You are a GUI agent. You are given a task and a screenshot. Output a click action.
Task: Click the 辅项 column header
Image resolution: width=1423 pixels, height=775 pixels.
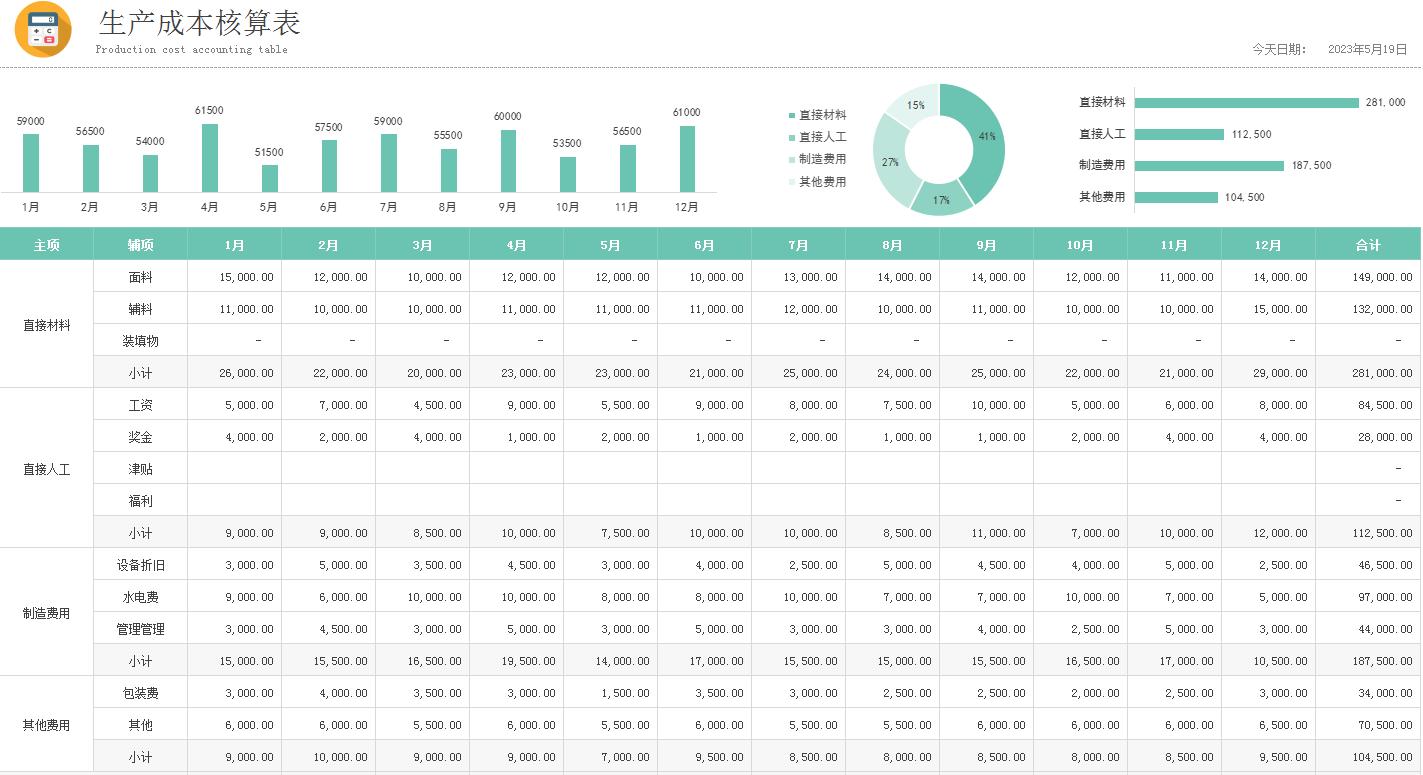tap(140, 245)
